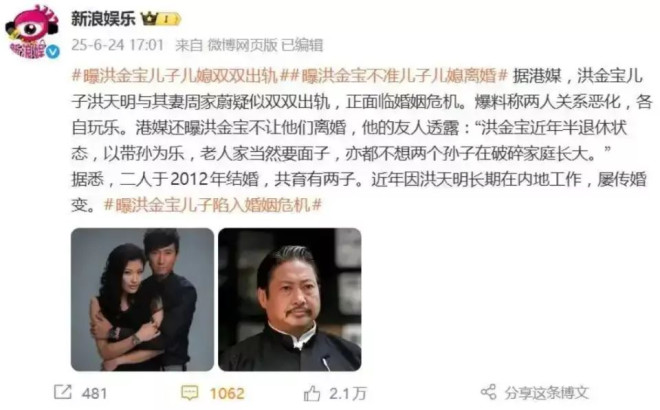Click the 1062 comment count
This screenshot has height=410, width=660.
(x=227, y=394)
